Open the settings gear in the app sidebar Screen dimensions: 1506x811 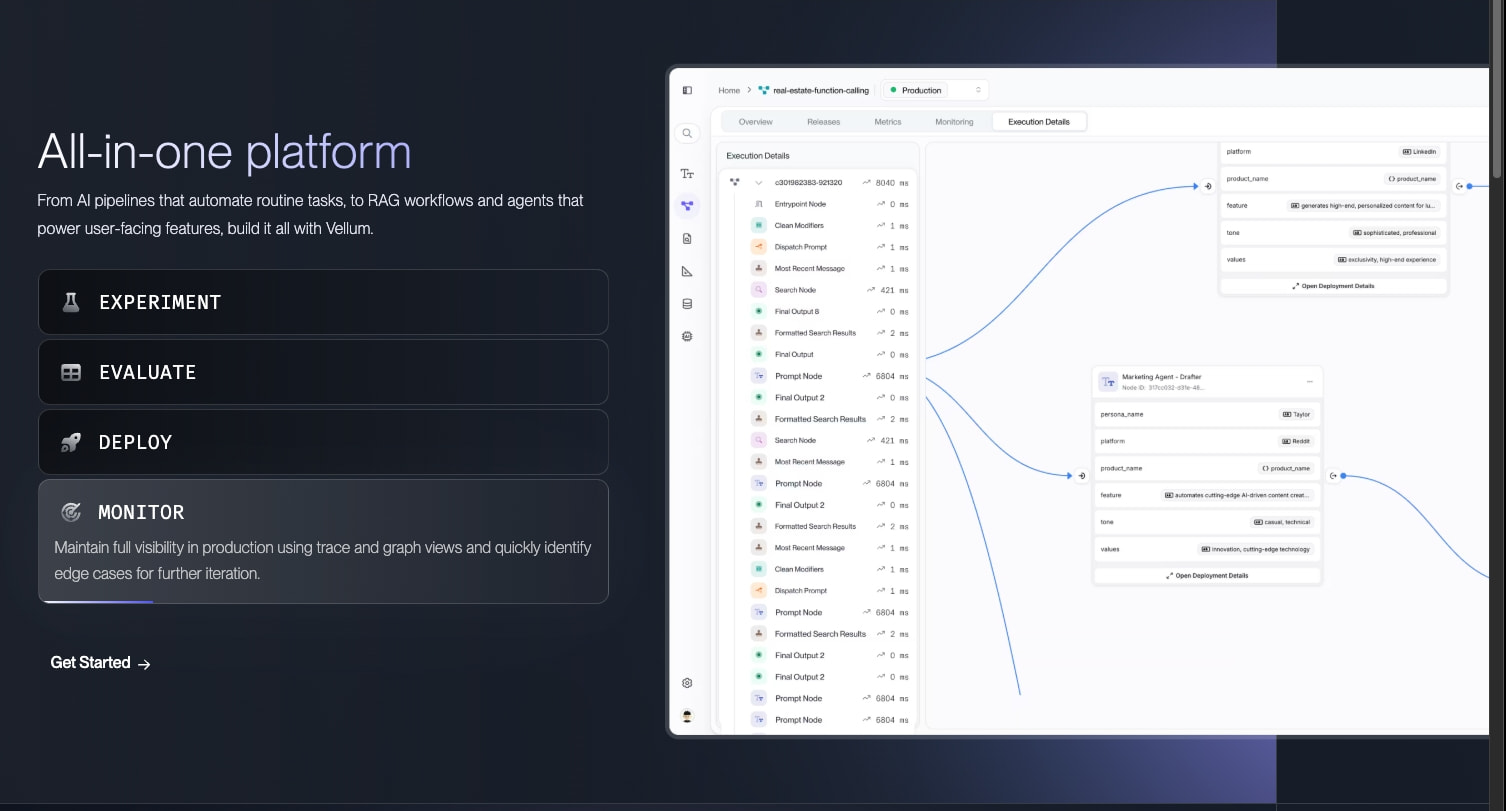tap(687, 683)
